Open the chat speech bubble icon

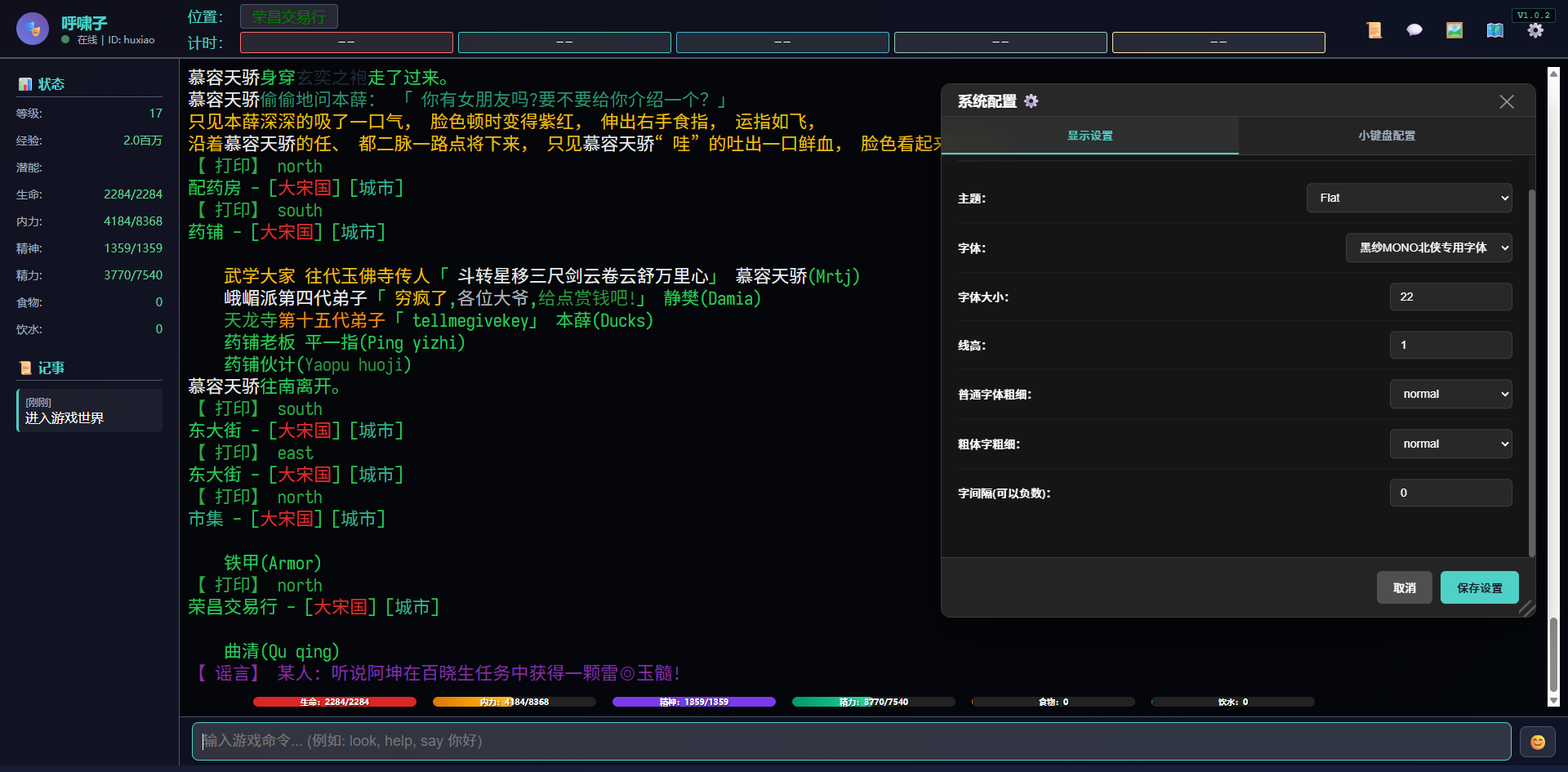coord(1414,29)
